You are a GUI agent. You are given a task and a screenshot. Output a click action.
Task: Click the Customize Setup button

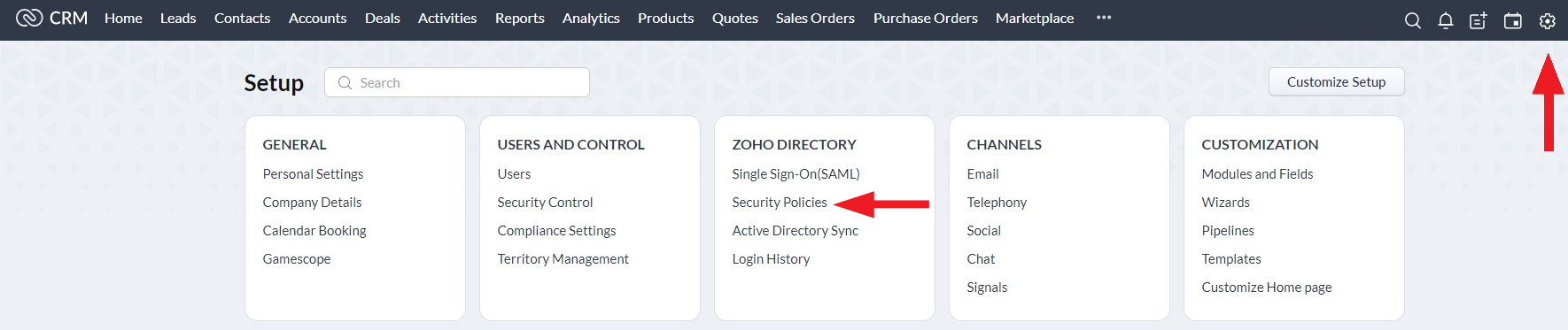click(1336, 82)
